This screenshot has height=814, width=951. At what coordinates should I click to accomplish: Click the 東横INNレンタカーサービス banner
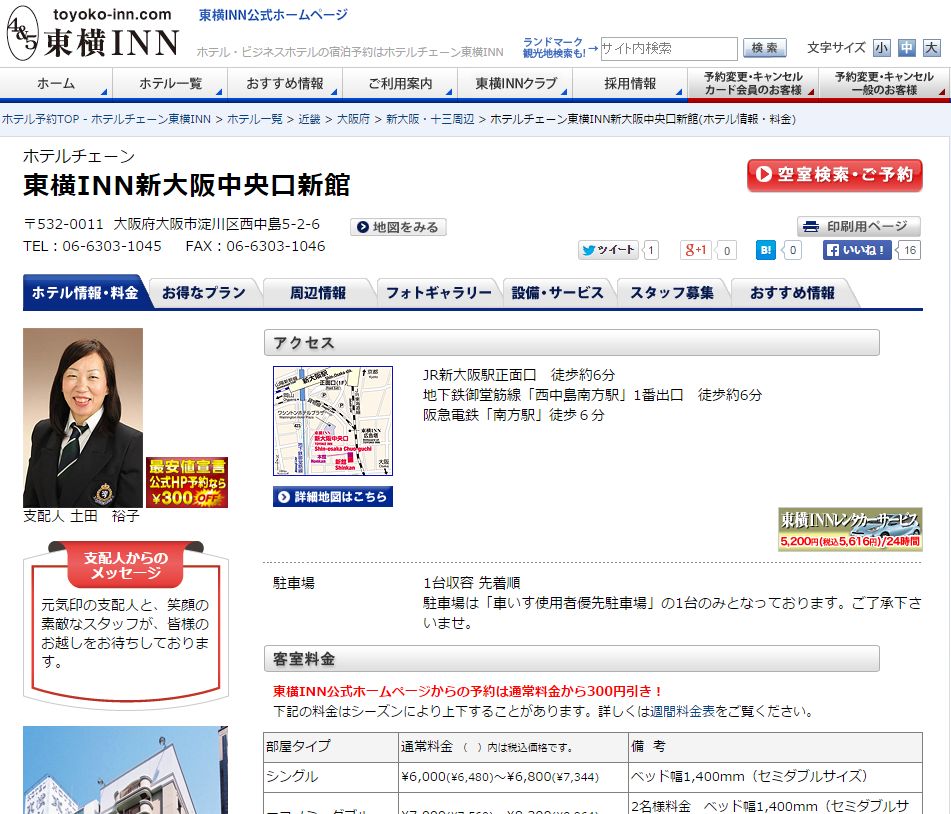coord(850,530)
